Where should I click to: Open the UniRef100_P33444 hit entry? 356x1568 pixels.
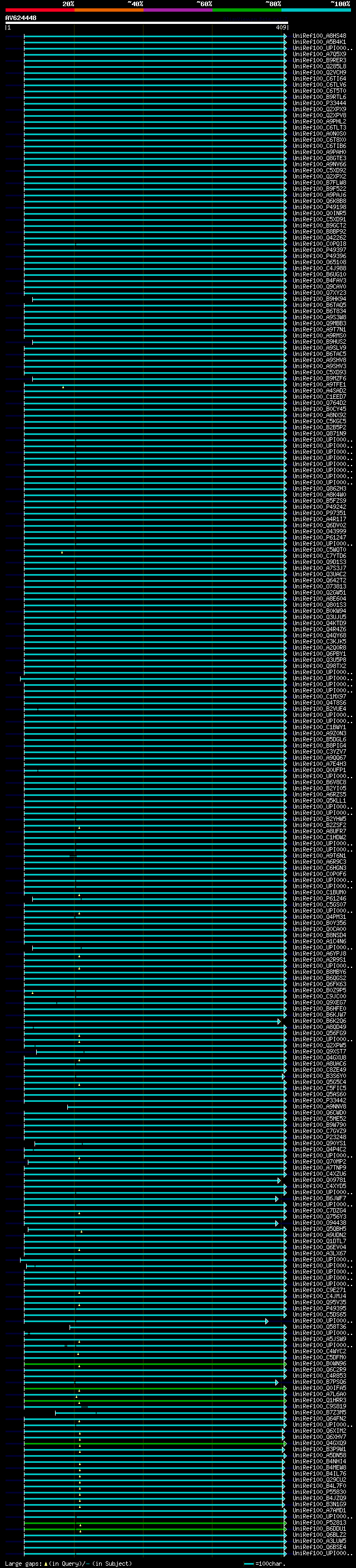pyautogui.click(x=319, y=103)
